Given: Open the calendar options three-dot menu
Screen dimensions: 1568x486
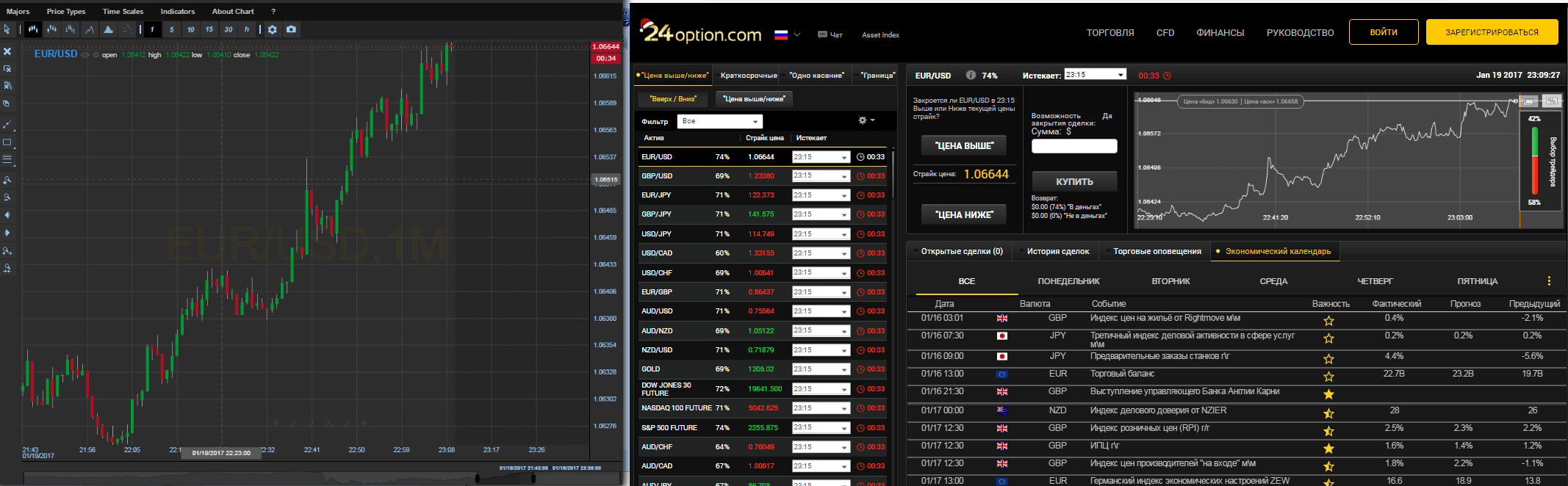Looking at the screenshot, I should point(1549,281).
